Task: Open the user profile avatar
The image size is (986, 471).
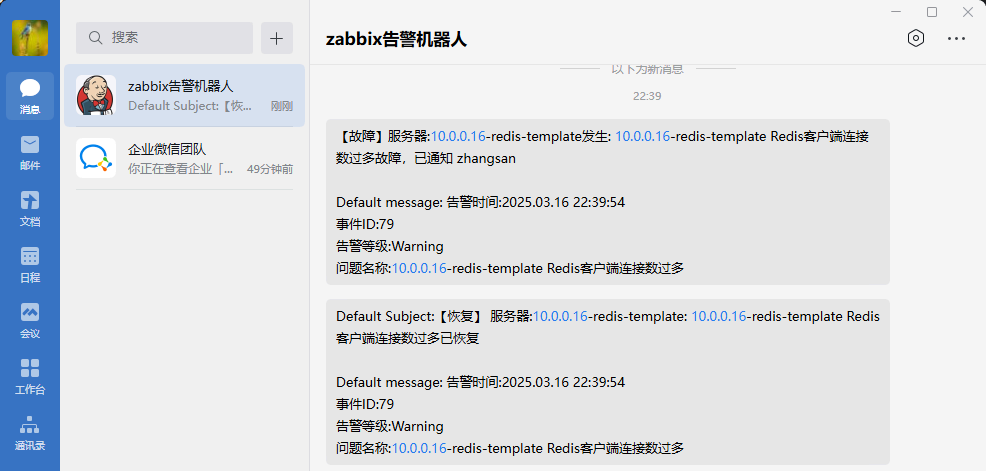Action: tap(30, 38)
